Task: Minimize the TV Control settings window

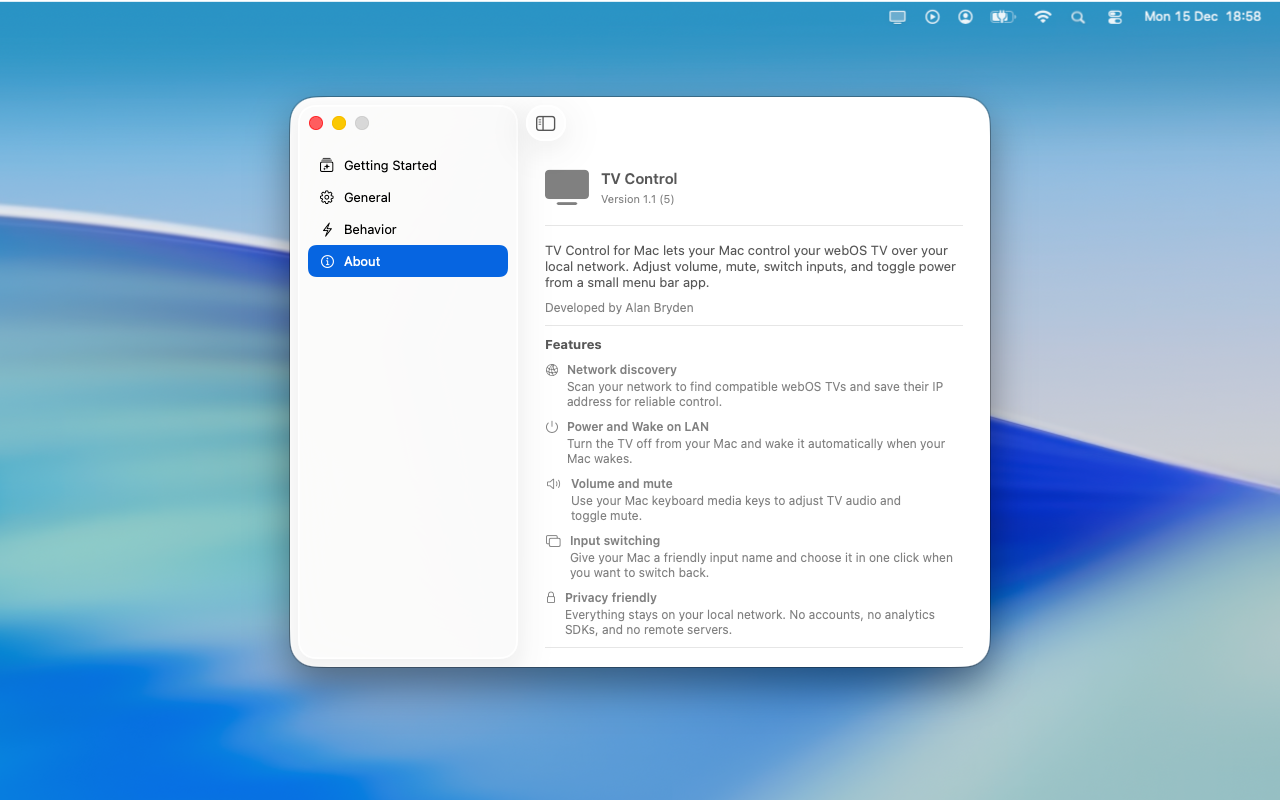Action: pos(339,123)
